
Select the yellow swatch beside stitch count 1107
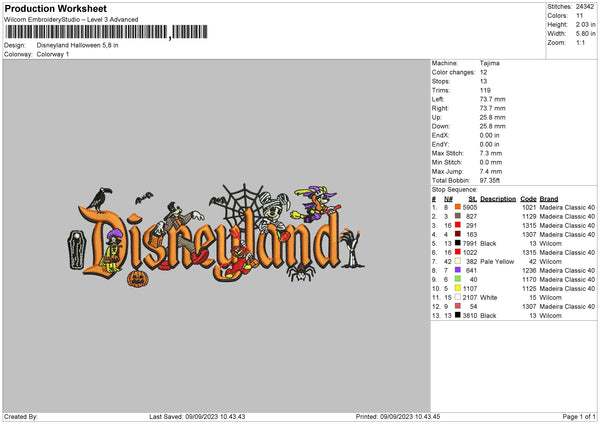[x=458, y=288]
